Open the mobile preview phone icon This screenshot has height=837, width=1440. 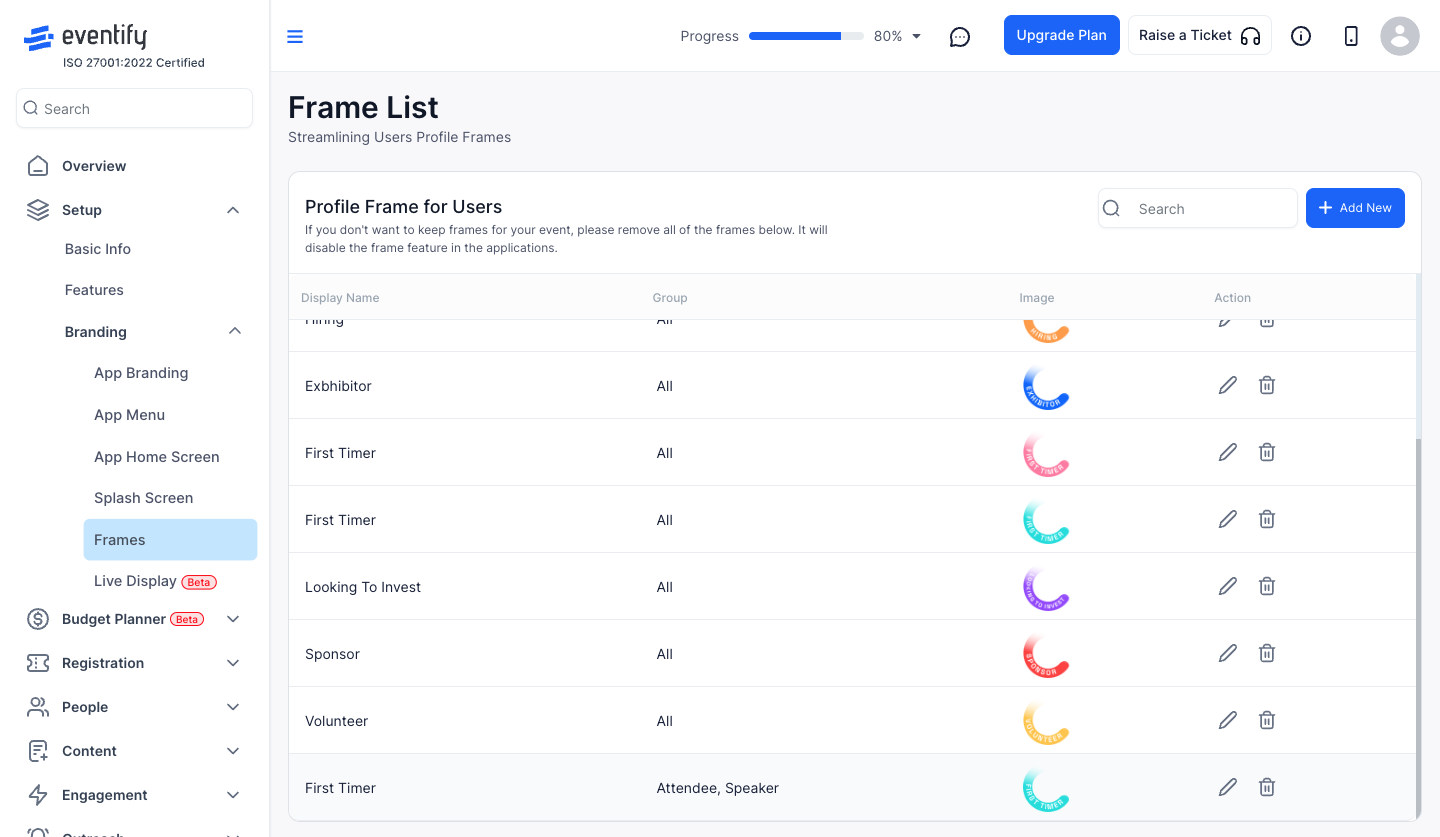click(x=1351, y=36)
